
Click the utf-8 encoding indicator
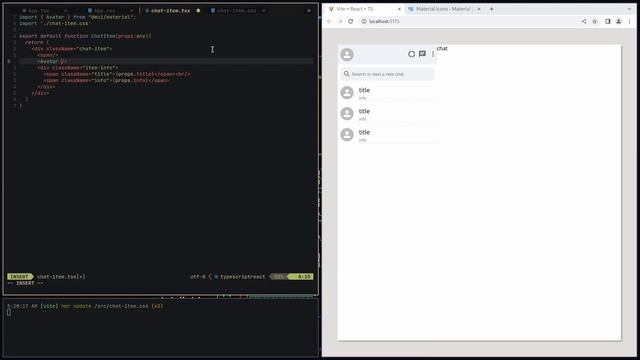point(198,276)
